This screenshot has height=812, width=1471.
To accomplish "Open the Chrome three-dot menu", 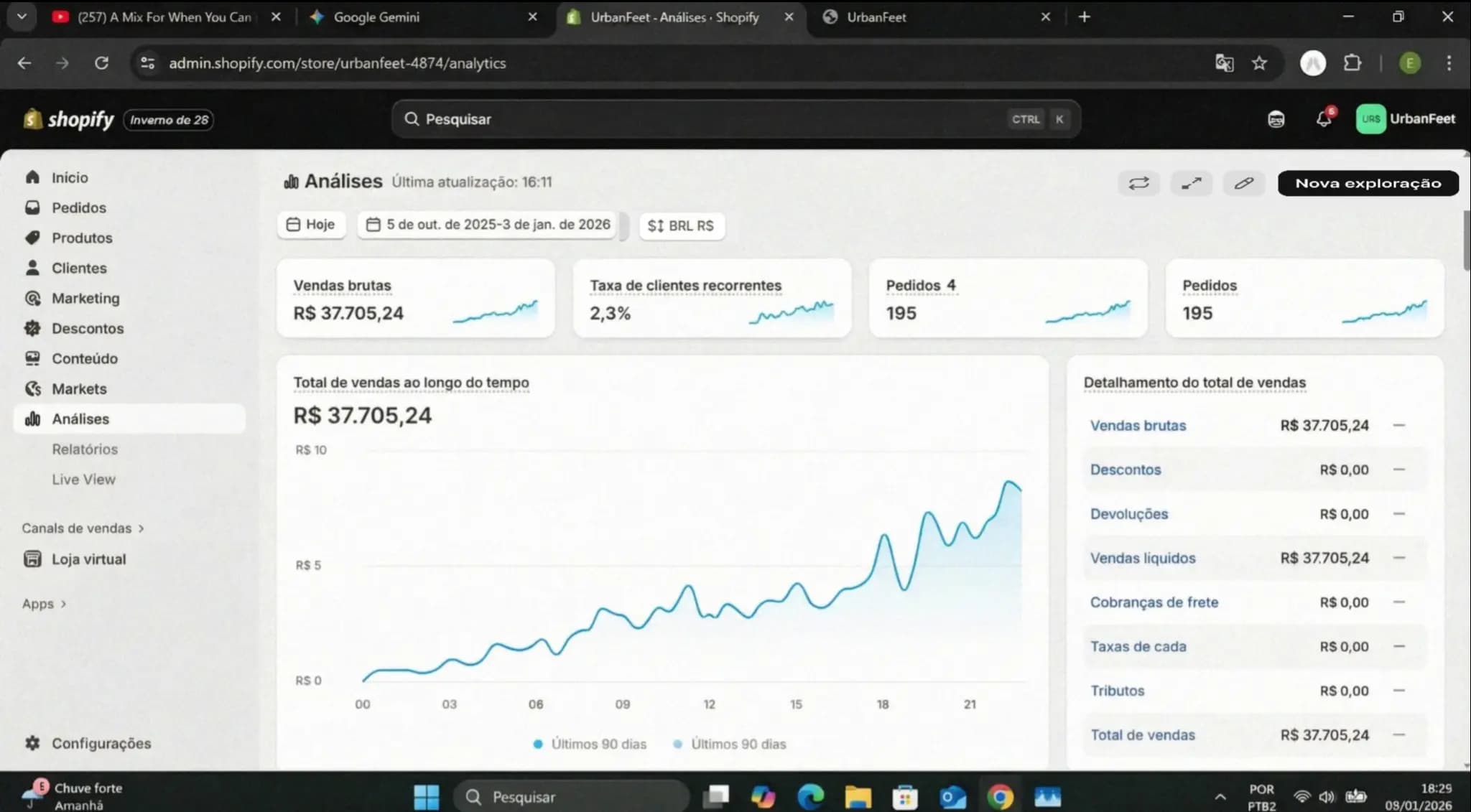I will (x=1449, y=63).
